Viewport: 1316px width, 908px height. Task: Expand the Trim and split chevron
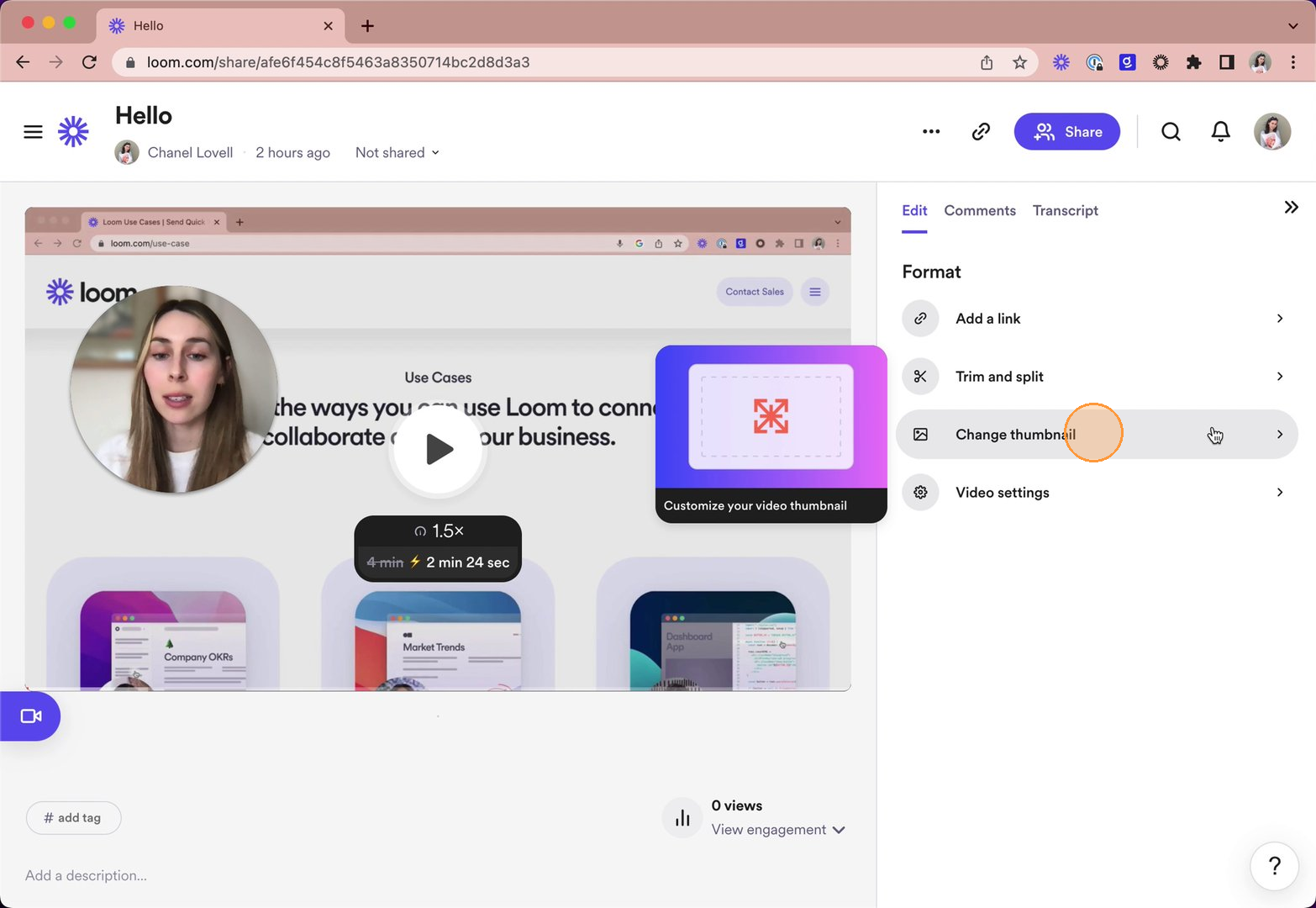click(1280, 377)
